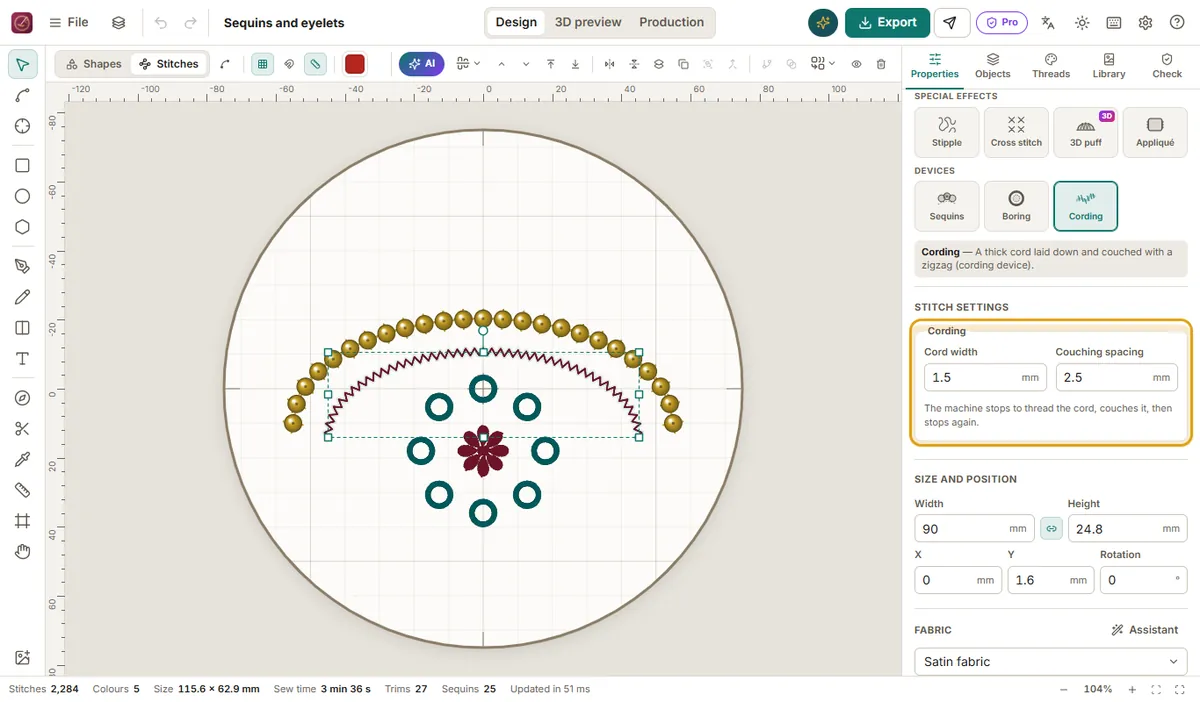
Task: Click the Cord width input field
Action: 985,378
